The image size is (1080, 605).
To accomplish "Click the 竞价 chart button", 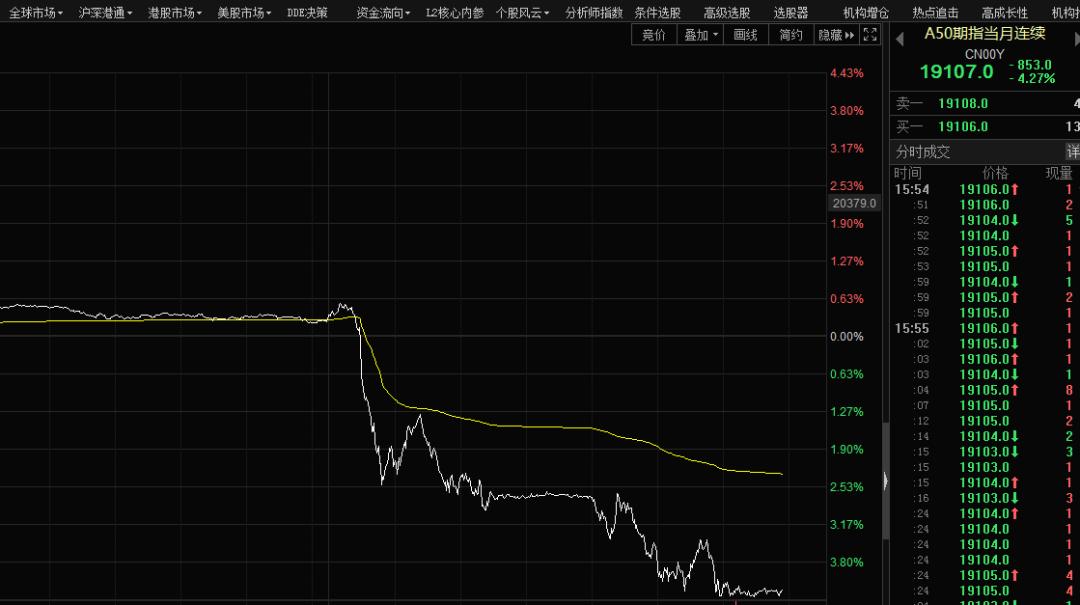I will click(654, 34).
